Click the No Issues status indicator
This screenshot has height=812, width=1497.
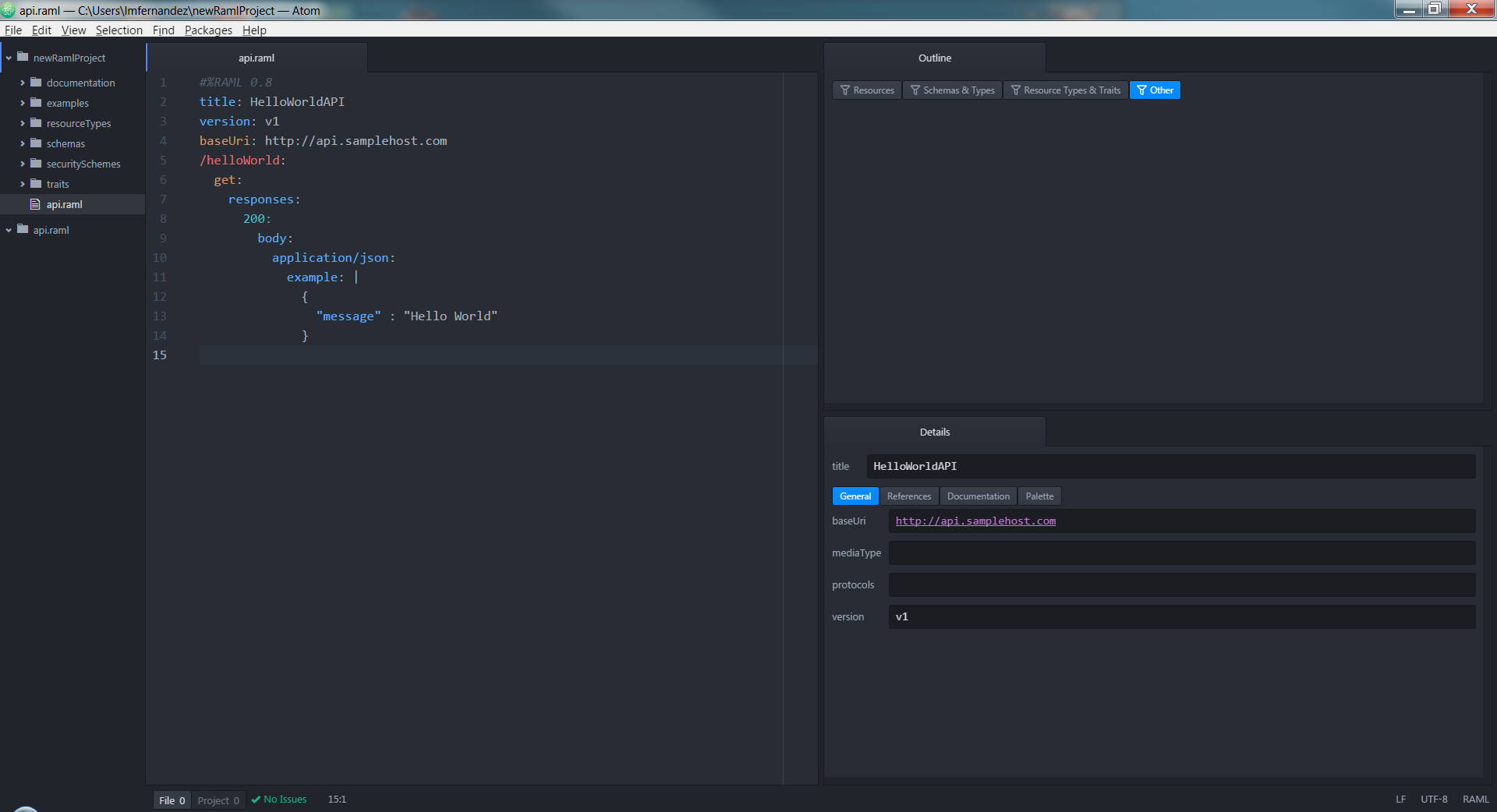click(278, 800)
